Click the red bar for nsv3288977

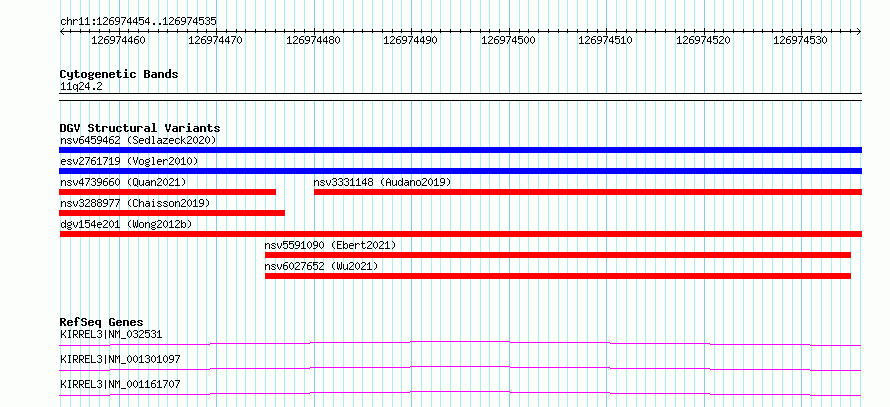click(x=172, y=213)
